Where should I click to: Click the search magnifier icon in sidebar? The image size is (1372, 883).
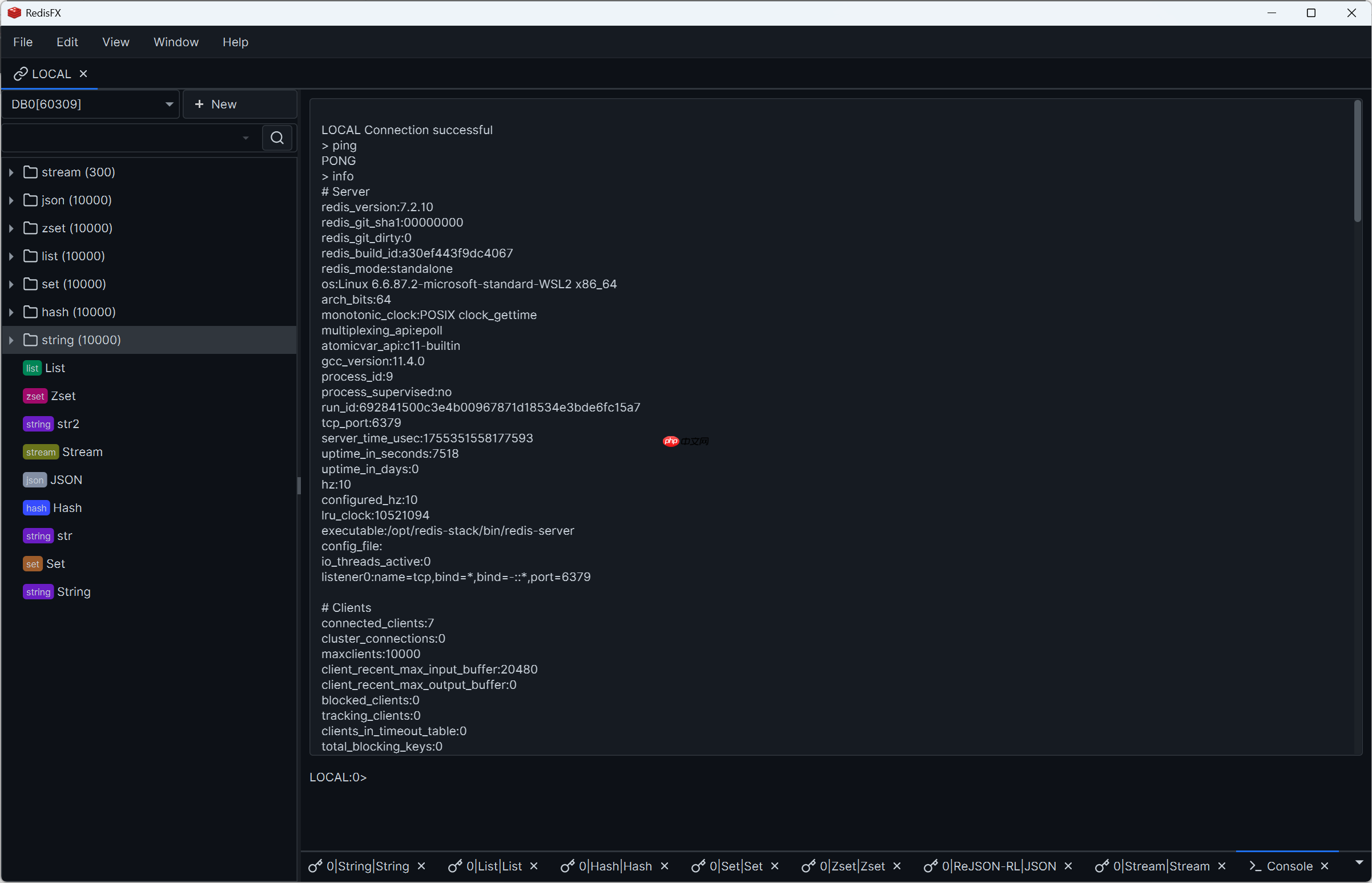(277, 138)
